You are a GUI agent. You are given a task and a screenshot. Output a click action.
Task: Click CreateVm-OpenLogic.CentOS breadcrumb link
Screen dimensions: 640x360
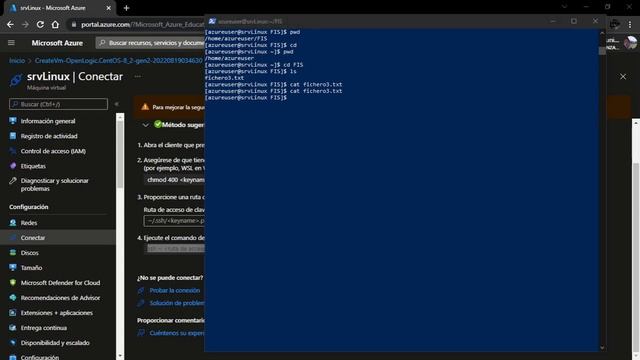point(118,60)
